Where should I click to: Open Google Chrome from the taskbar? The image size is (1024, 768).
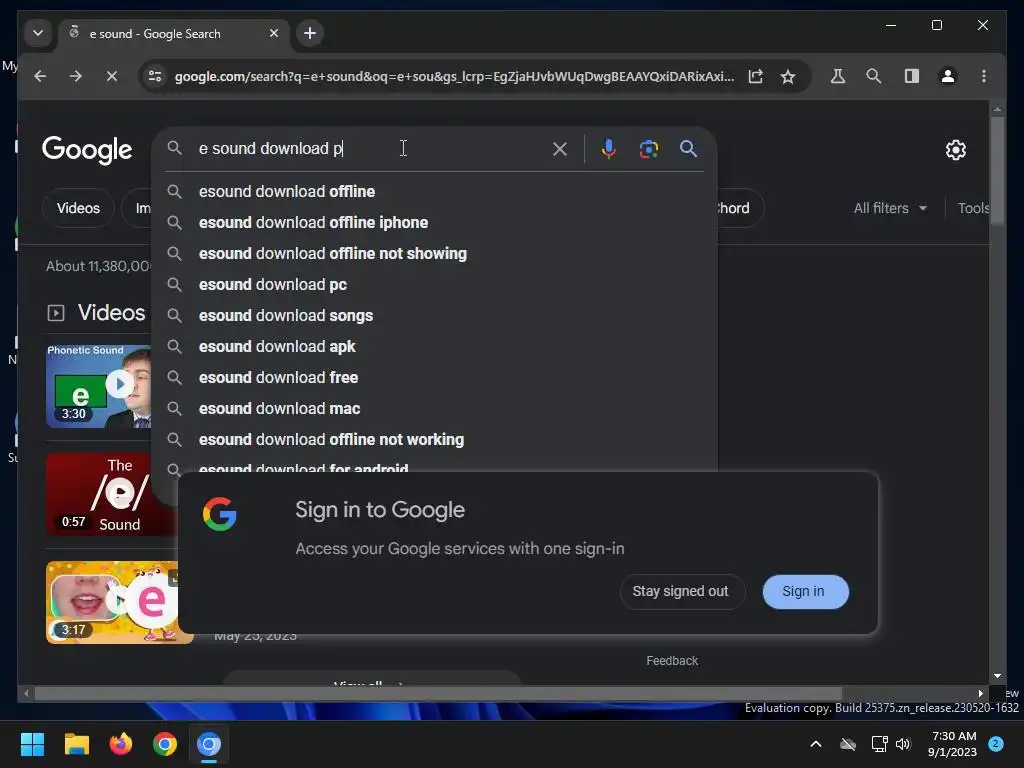165,744
